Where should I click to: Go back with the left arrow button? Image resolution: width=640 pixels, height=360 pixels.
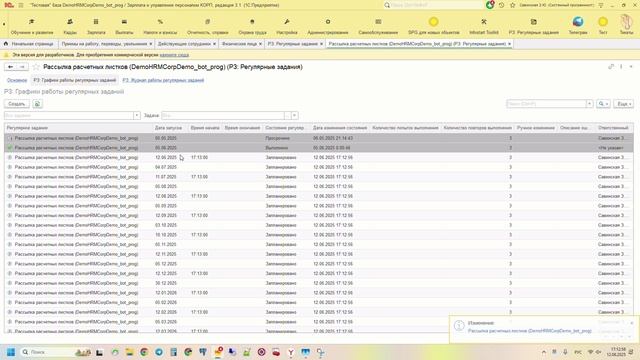pos(11,67)
